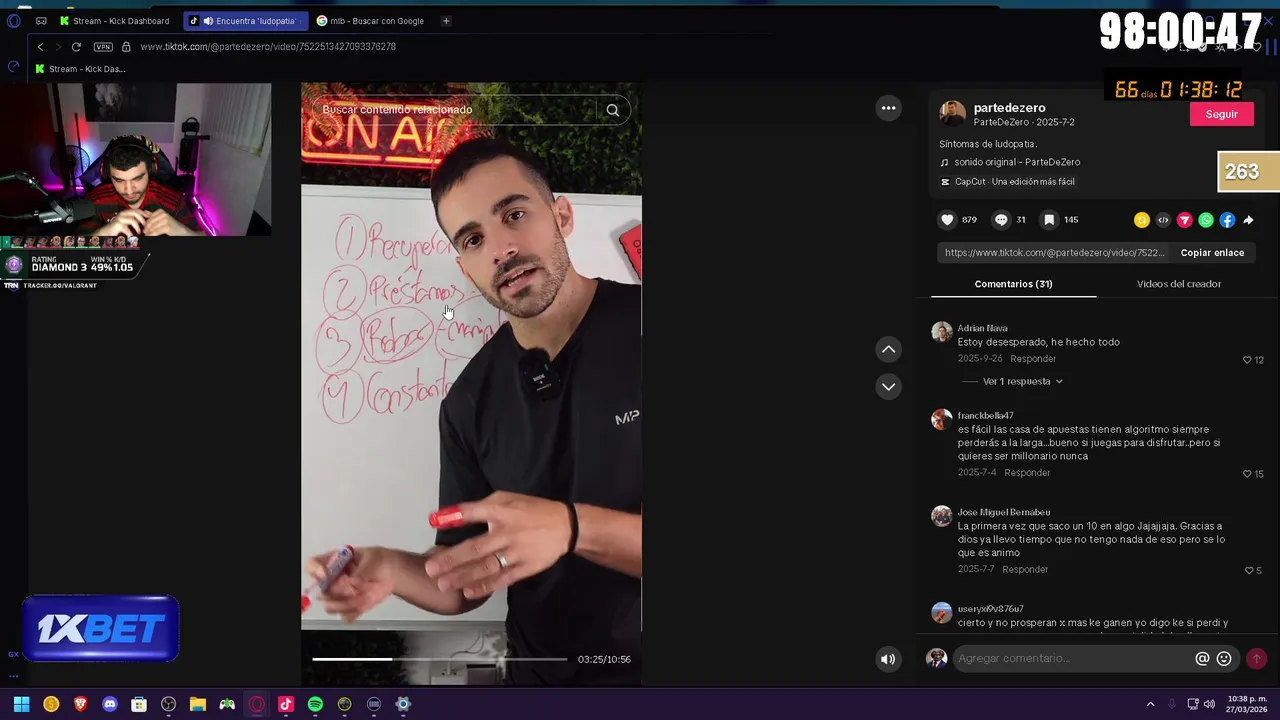Click Copiar enlace button

tap(1212, 253)
